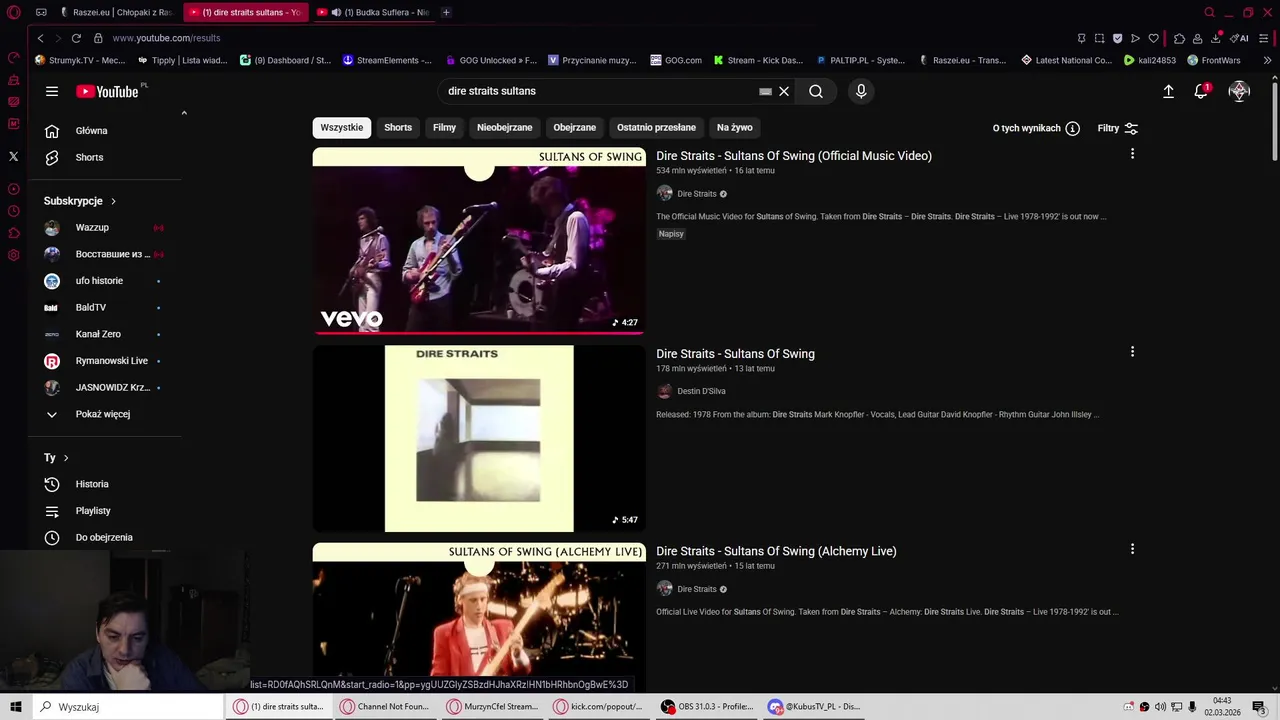Open Destin D'Silva Sultans Of Swing thumbnail
Screen dimensions: 1280x720
[x=479, y=439]
